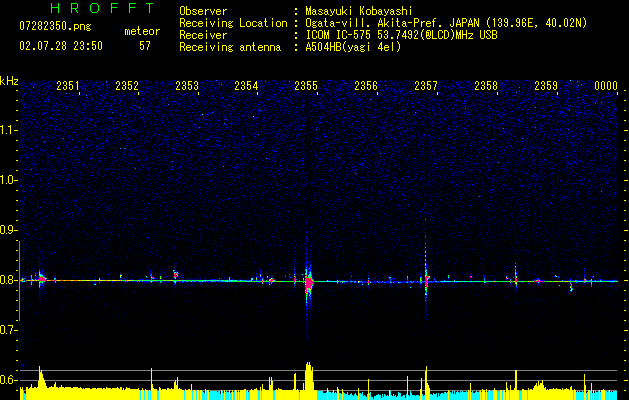The image size is (629, 400).
Task: Click the kHz axis unit label
Action: [x=9, y=81]
